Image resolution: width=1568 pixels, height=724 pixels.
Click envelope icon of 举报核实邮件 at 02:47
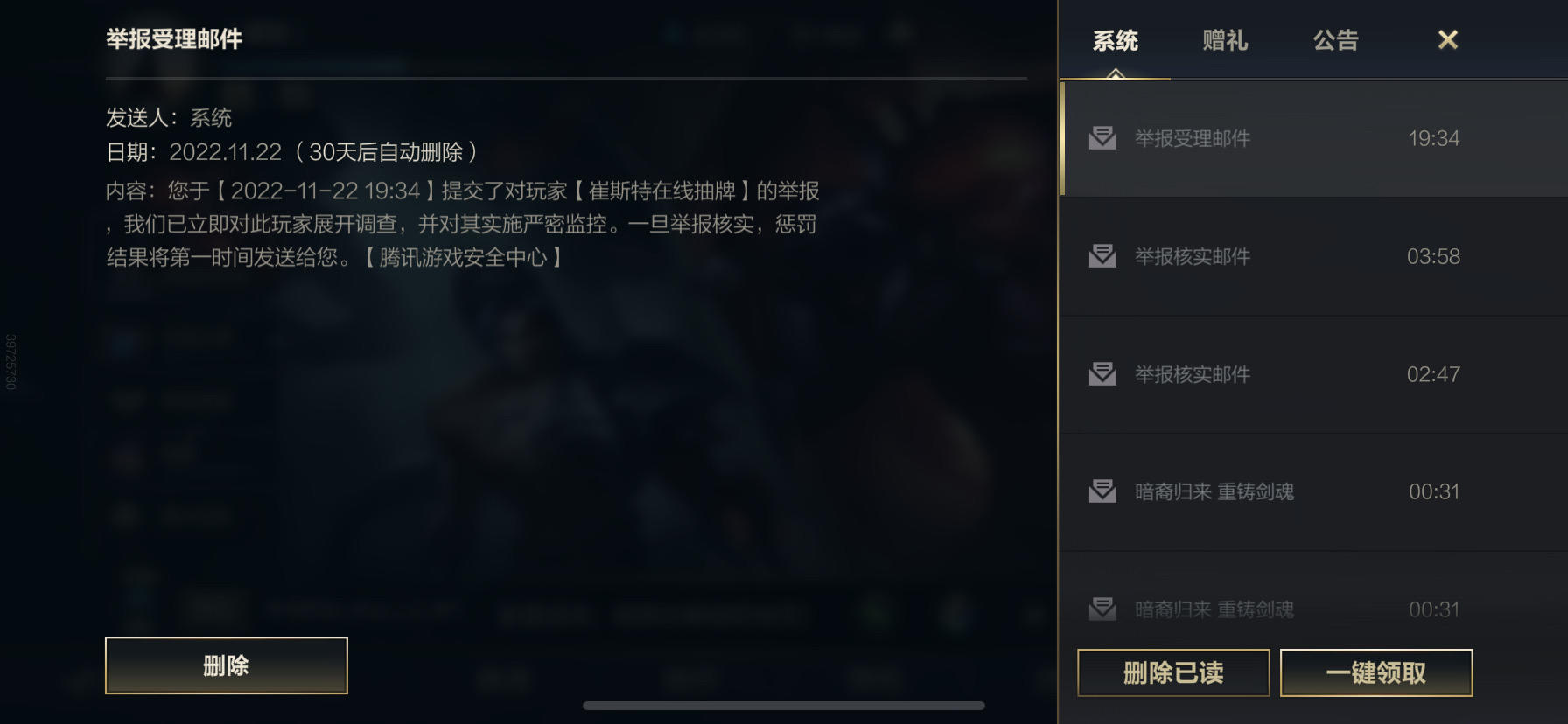(x=1102, y=374)
